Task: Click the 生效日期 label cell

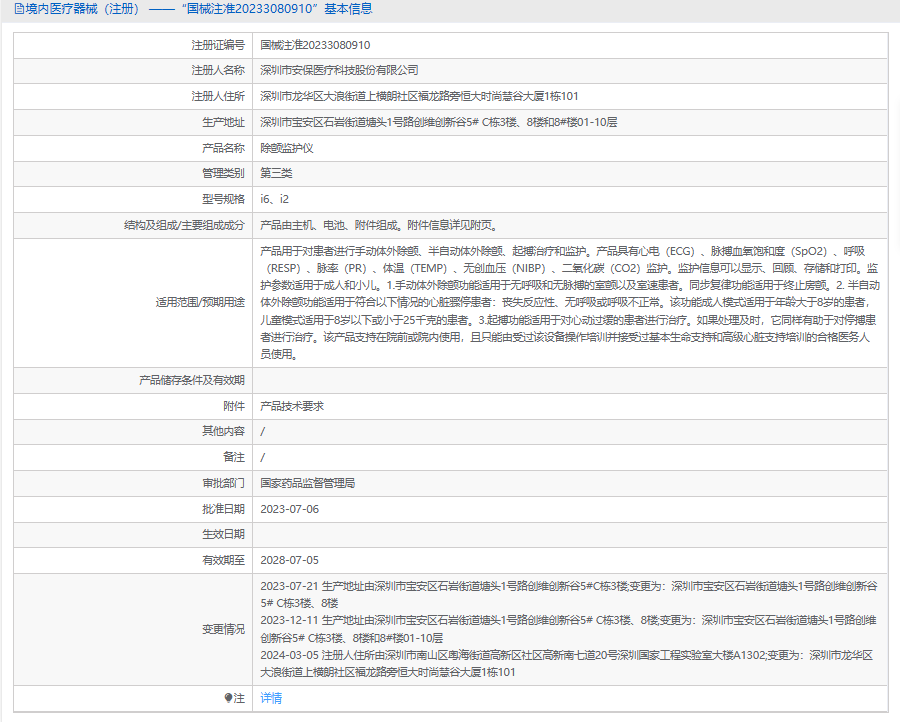Action: (133, 534)
